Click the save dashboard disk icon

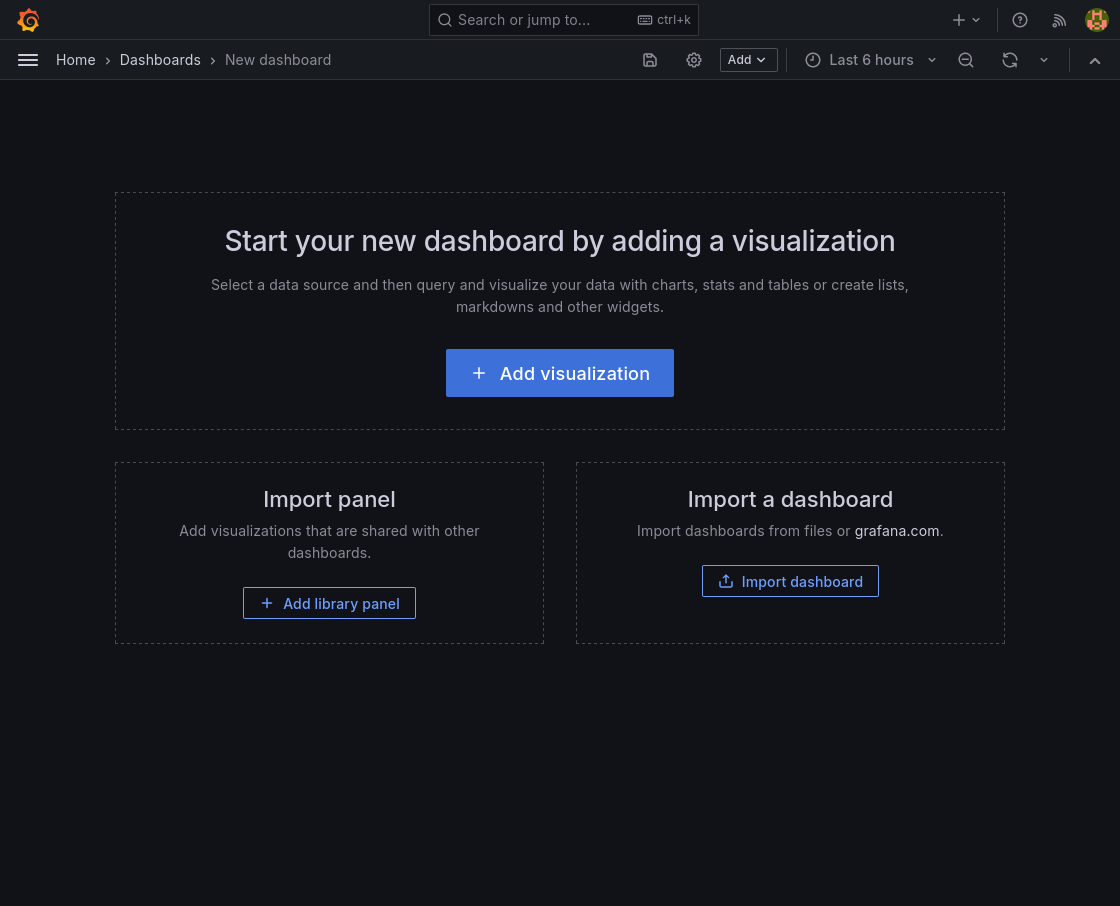point(650,60)
